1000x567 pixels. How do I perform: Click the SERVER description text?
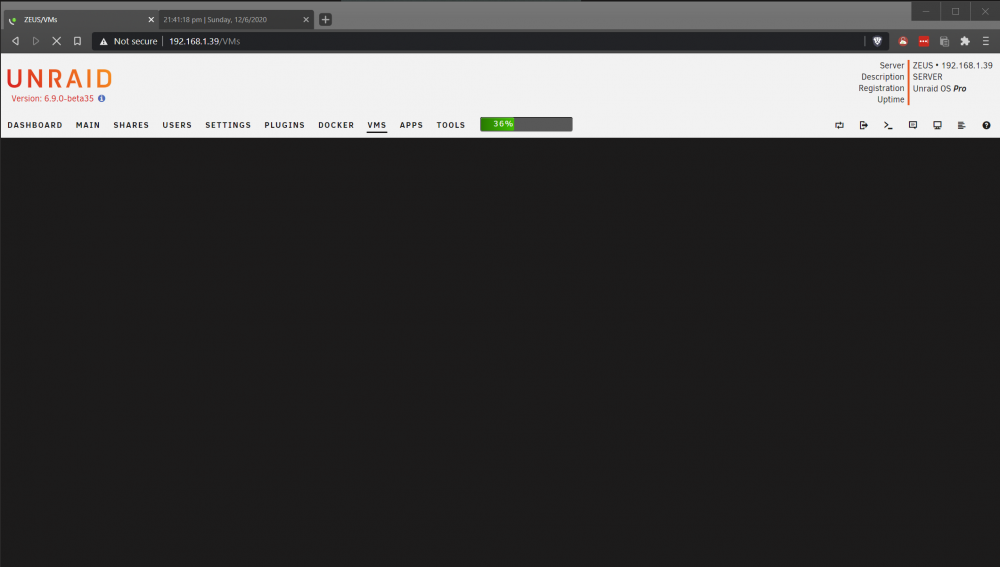pyautogui.click(x=927, y=77)
